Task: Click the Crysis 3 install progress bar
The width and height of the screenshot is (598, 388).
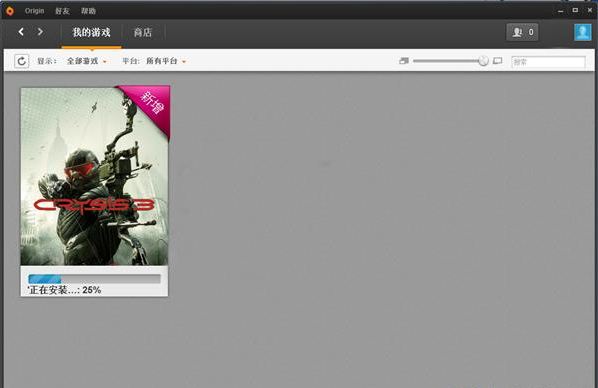Action: tap(94, 279)
